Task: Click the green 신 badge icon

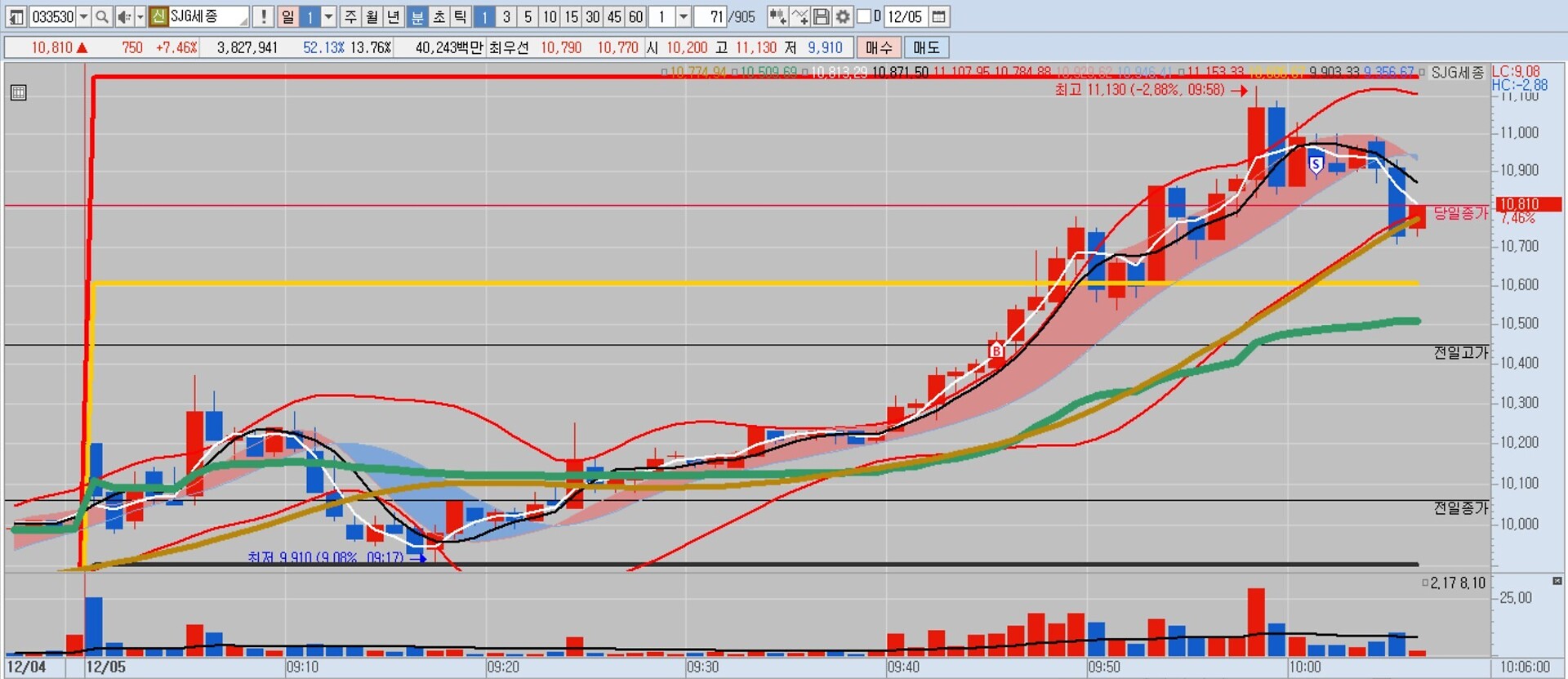Action: click(158, 16)
